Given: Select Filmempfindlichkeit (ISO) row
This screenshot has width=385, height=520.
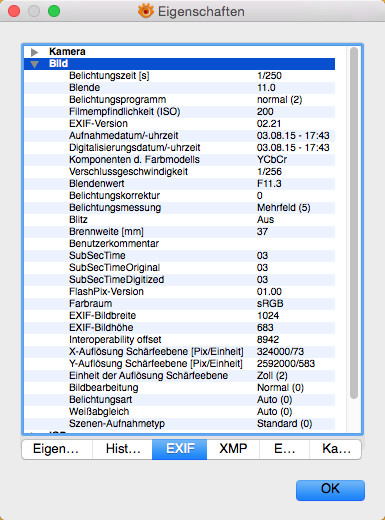Looking at the screenshot, I should 179,112.
